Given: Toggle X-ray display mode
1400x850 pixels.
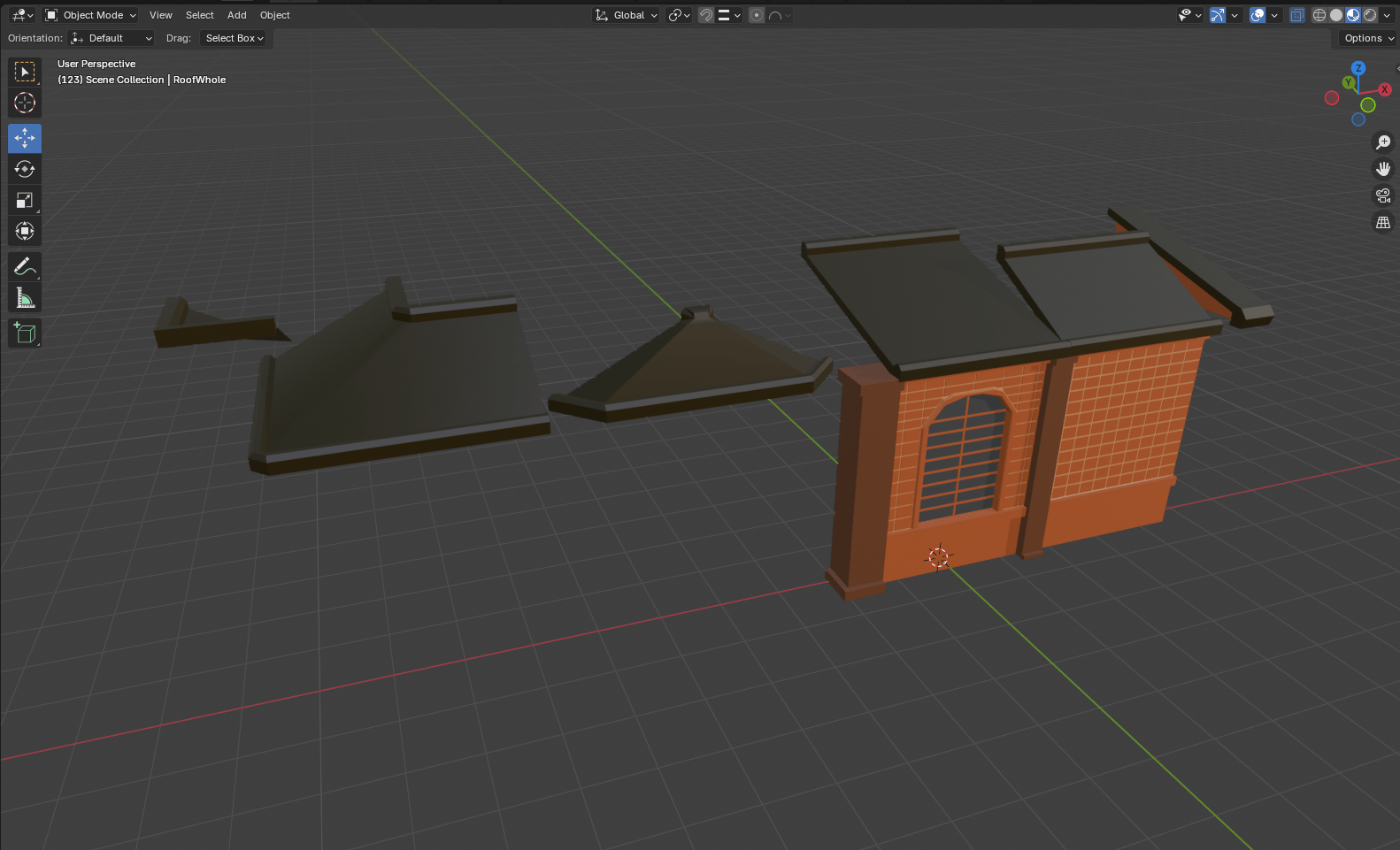Looking at the screenshot, I should [1296, 15].
